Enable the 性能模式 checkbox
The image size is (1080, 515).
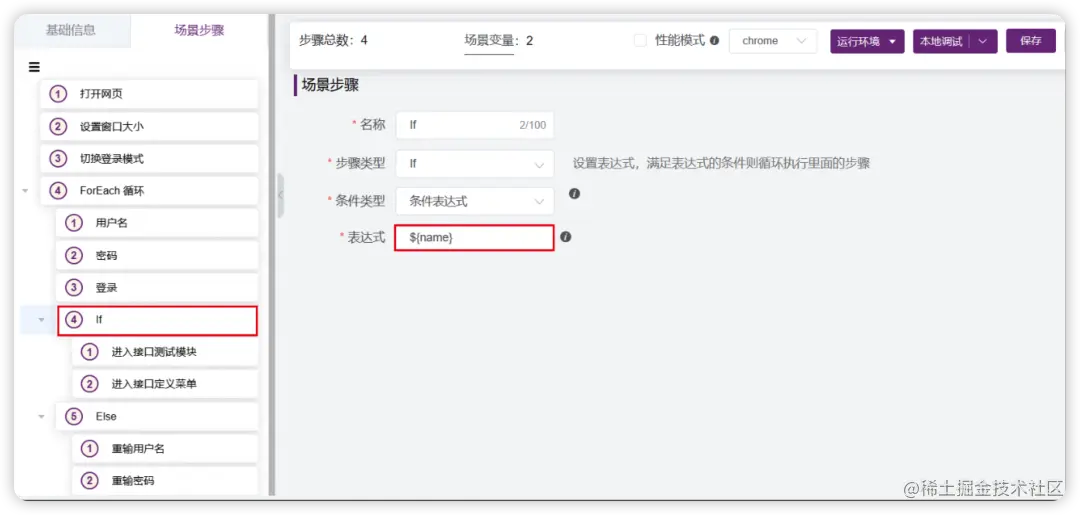pyautogui.click(x=640, y=41)
